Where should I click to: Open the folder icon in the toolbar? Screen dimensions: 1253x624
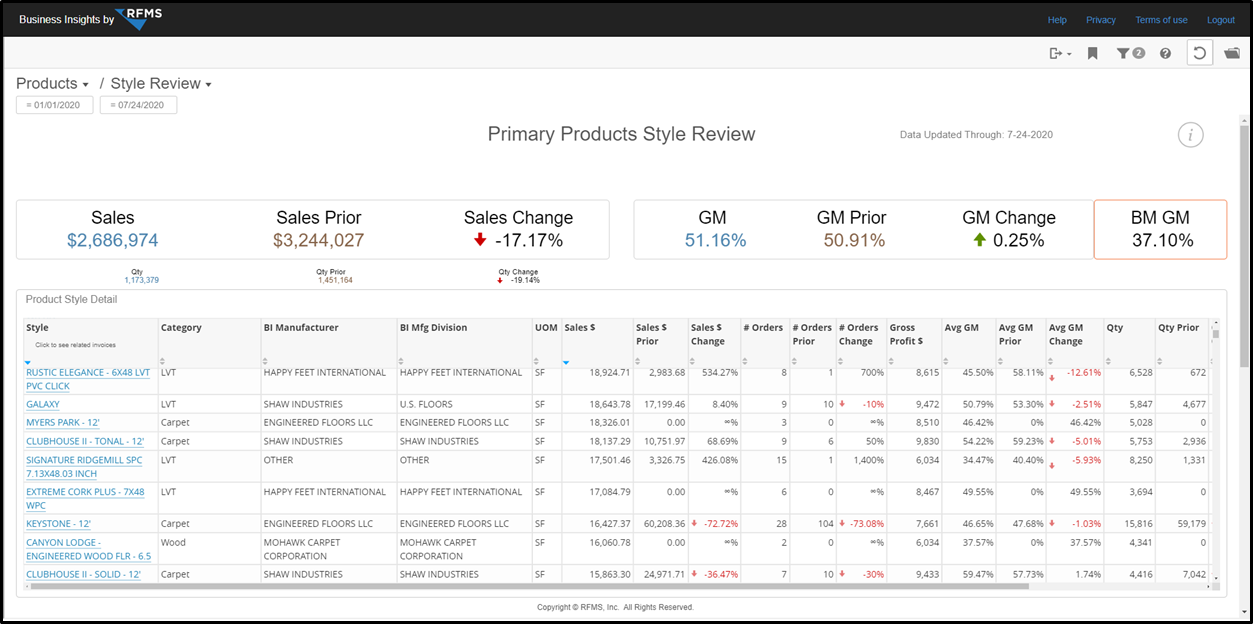tap(1232, 53)
